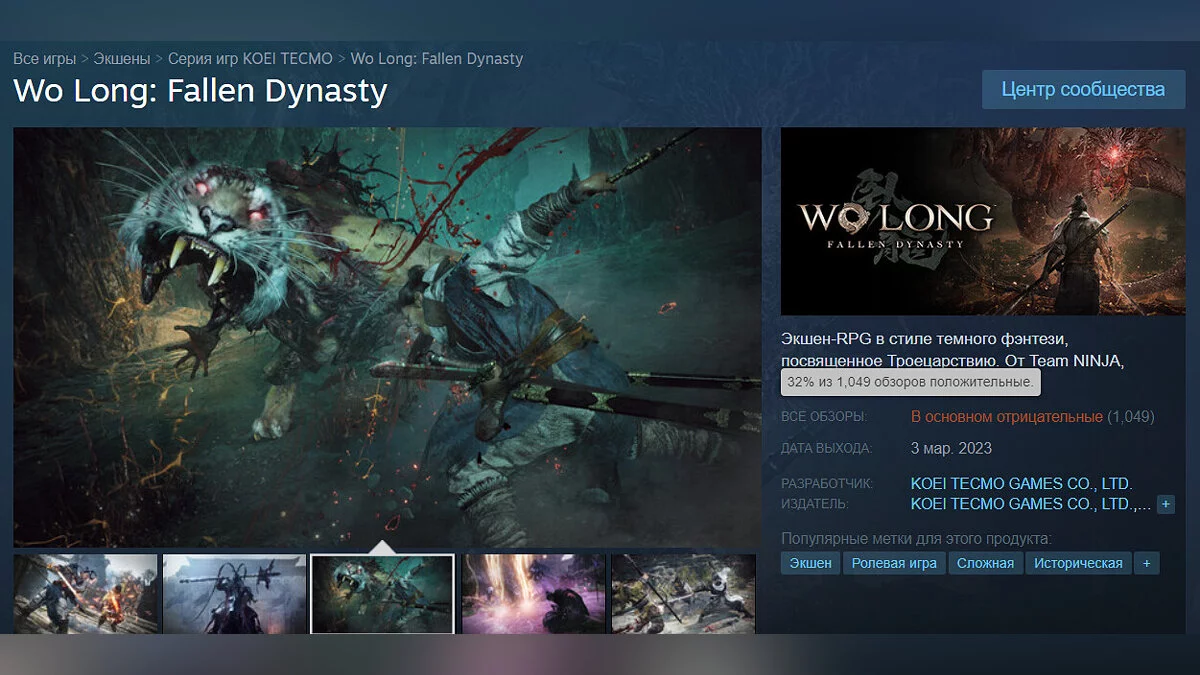Open the 'Центр сообщества' button
This screenshot has height=675, width=1200.
tap(1083, 89)
